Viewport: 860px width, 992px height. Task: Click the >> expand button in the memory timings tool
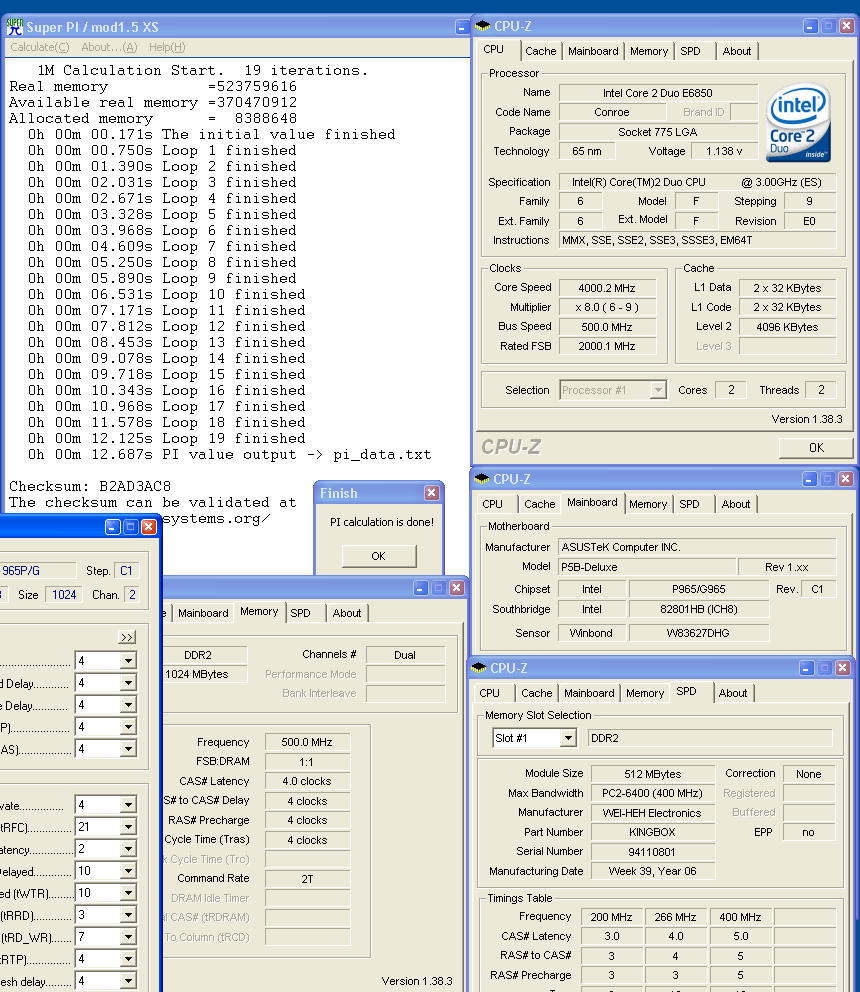click(127, 637)
